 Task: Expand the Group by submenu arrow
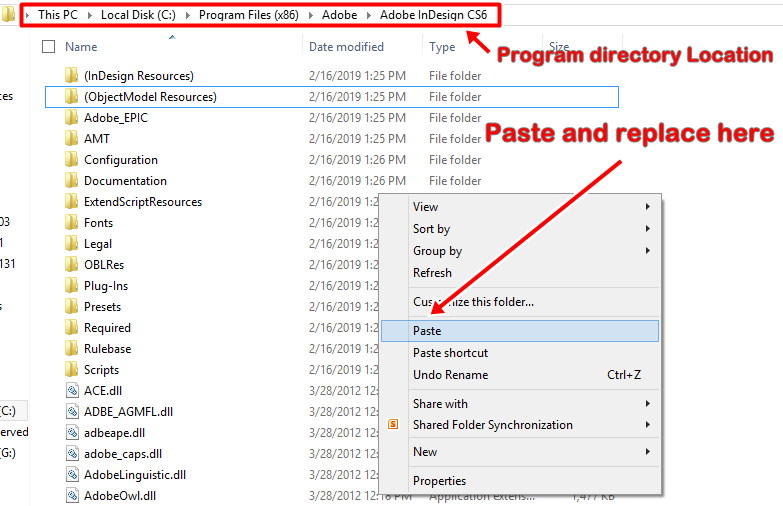pyautogui.click(x=648, y=250)
